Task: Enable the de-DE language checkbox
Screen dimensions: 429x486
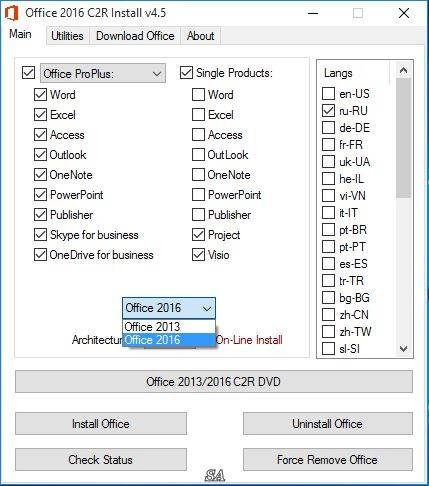Action: pyautogui.click(x=328, y=128)
